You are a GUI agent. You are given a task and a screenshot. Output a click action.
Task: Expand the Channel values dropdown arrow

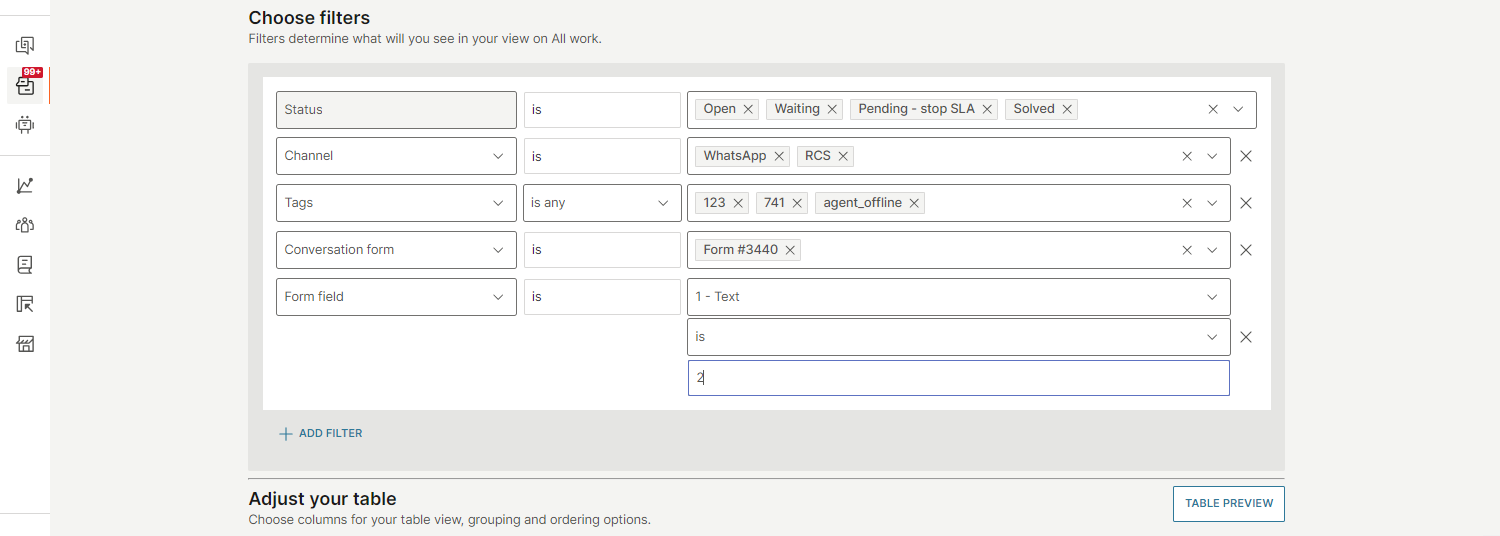pyautogui.click(x=1212, y=156)
